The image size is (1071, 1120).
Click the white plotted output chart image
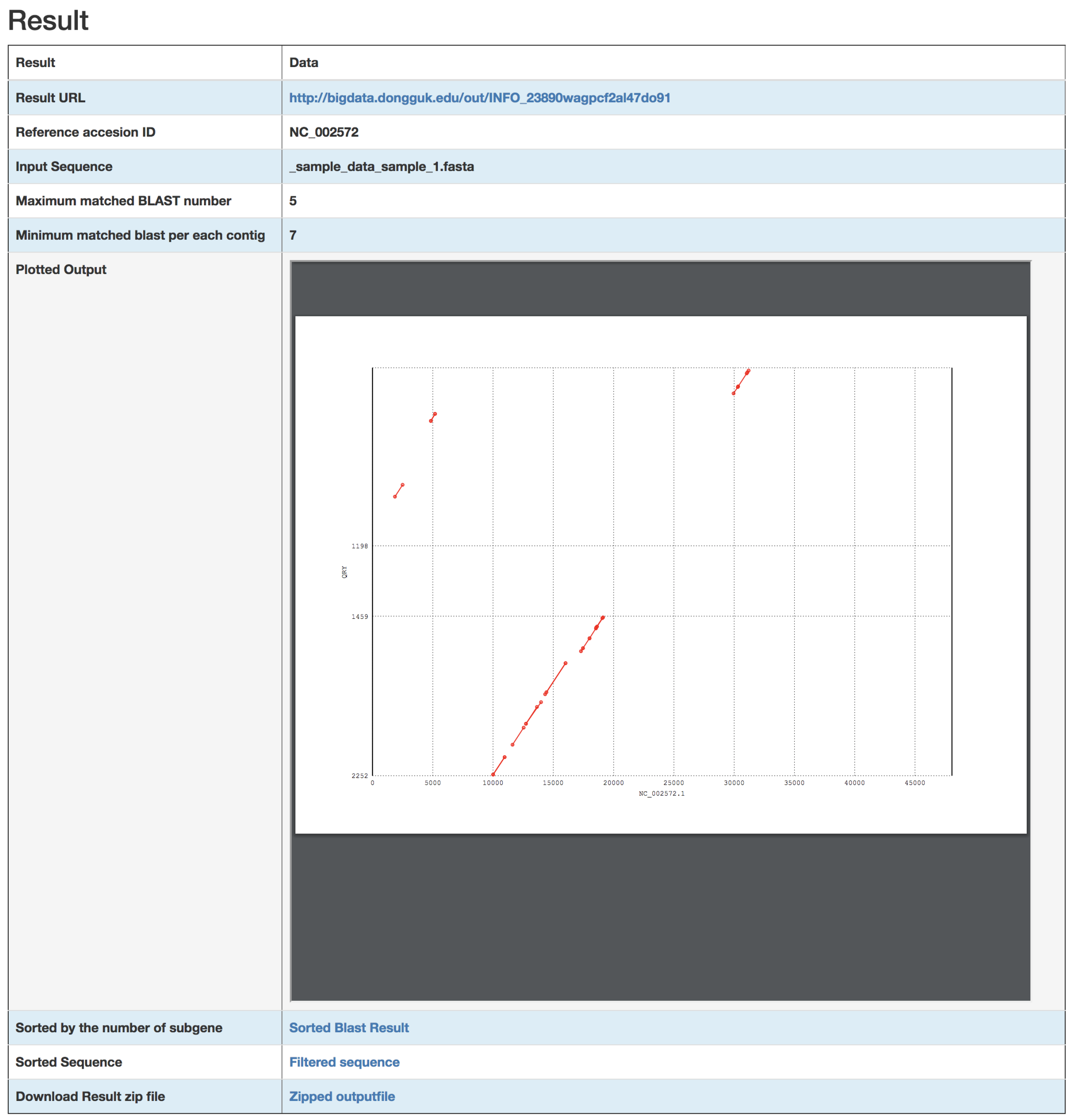[660, 574]
